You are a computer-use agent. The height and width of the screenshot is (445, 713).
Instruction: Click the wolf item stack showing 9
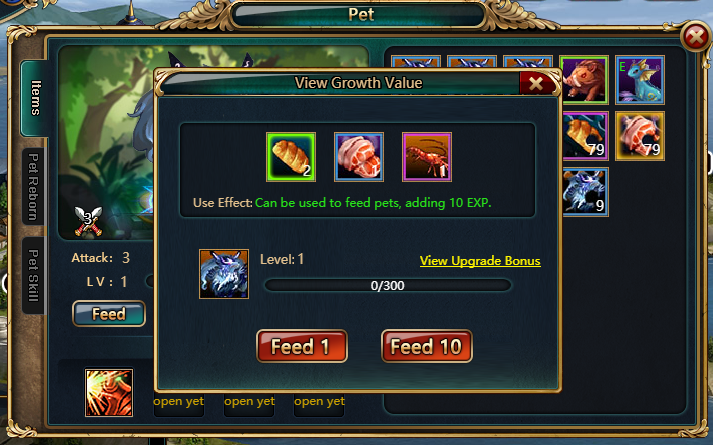(x=585, y=192)
